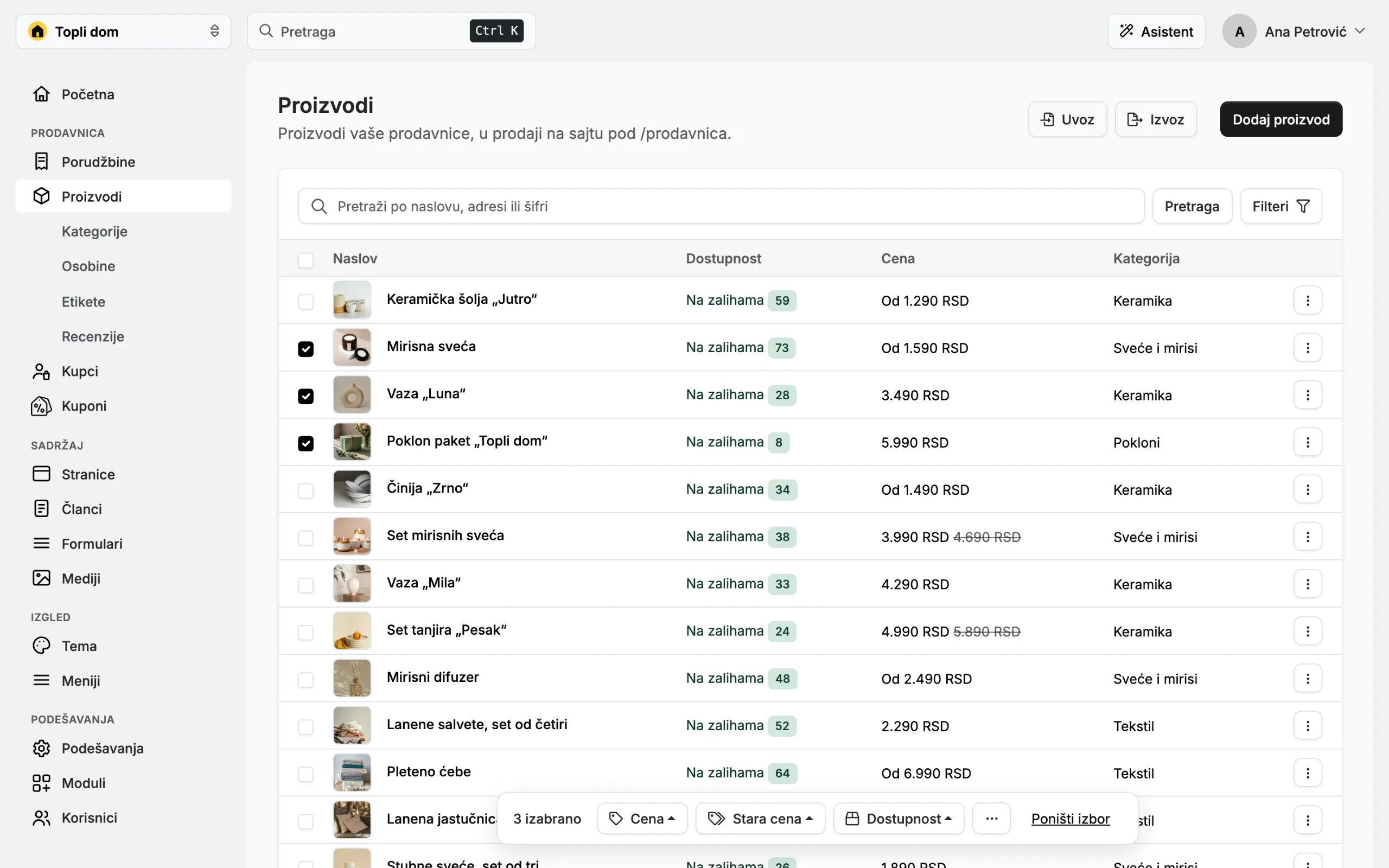Focus the product search field

[721, 206]
